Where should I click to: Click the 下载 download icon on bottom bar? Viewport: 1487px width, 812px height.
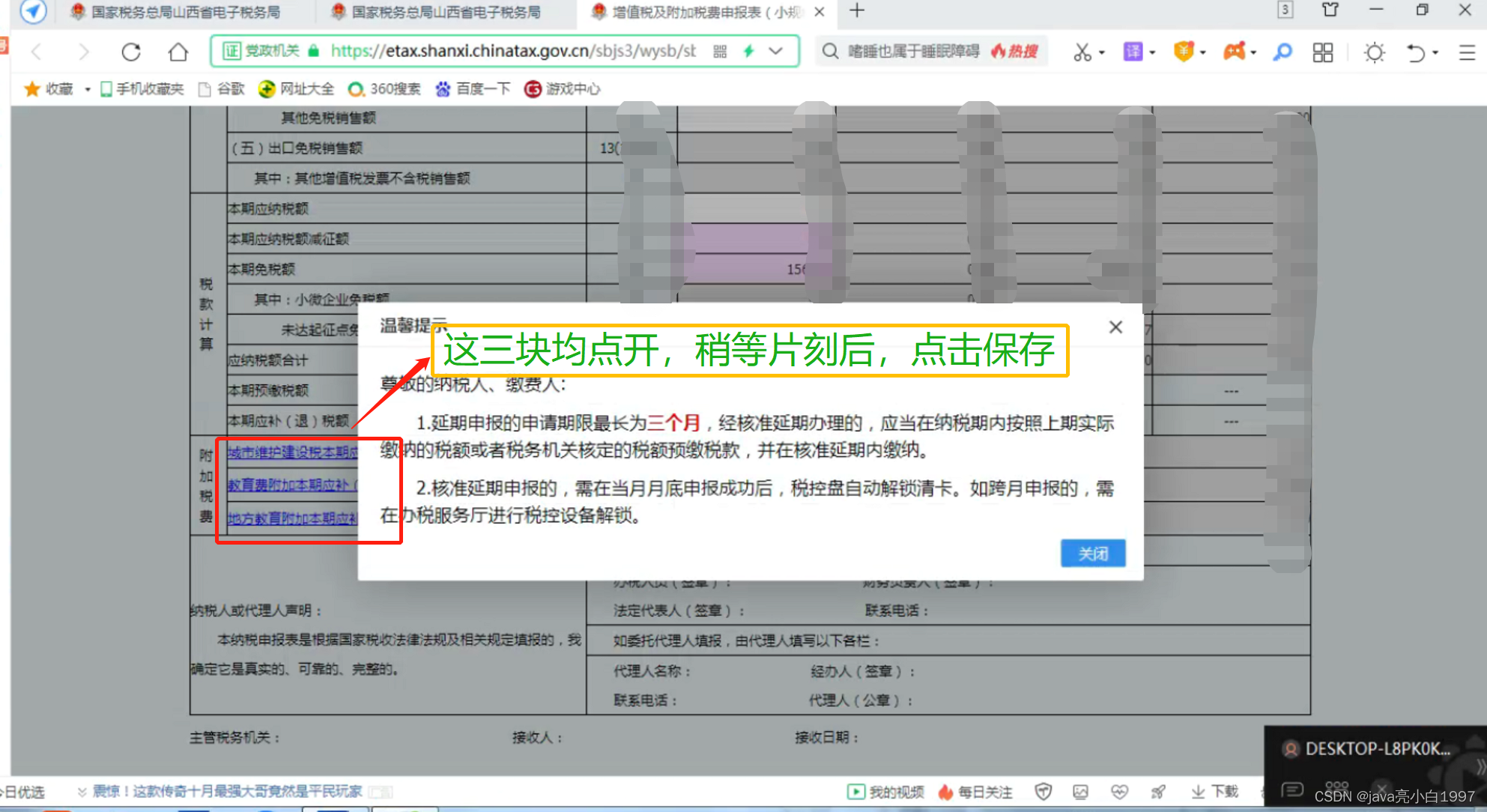(x=1213, y=790)
